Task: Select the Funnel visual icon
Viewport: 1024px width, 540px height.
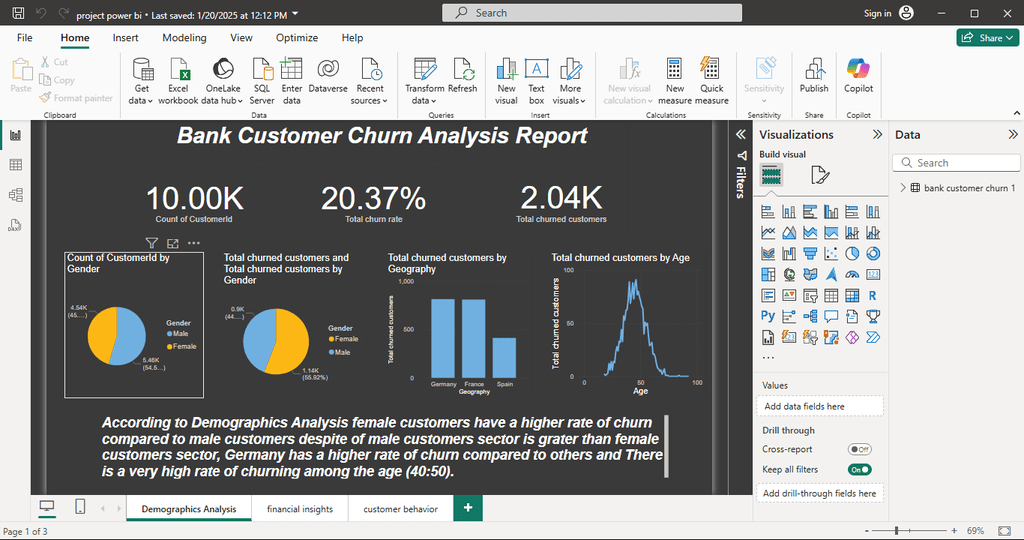Action: coord(810,253)
